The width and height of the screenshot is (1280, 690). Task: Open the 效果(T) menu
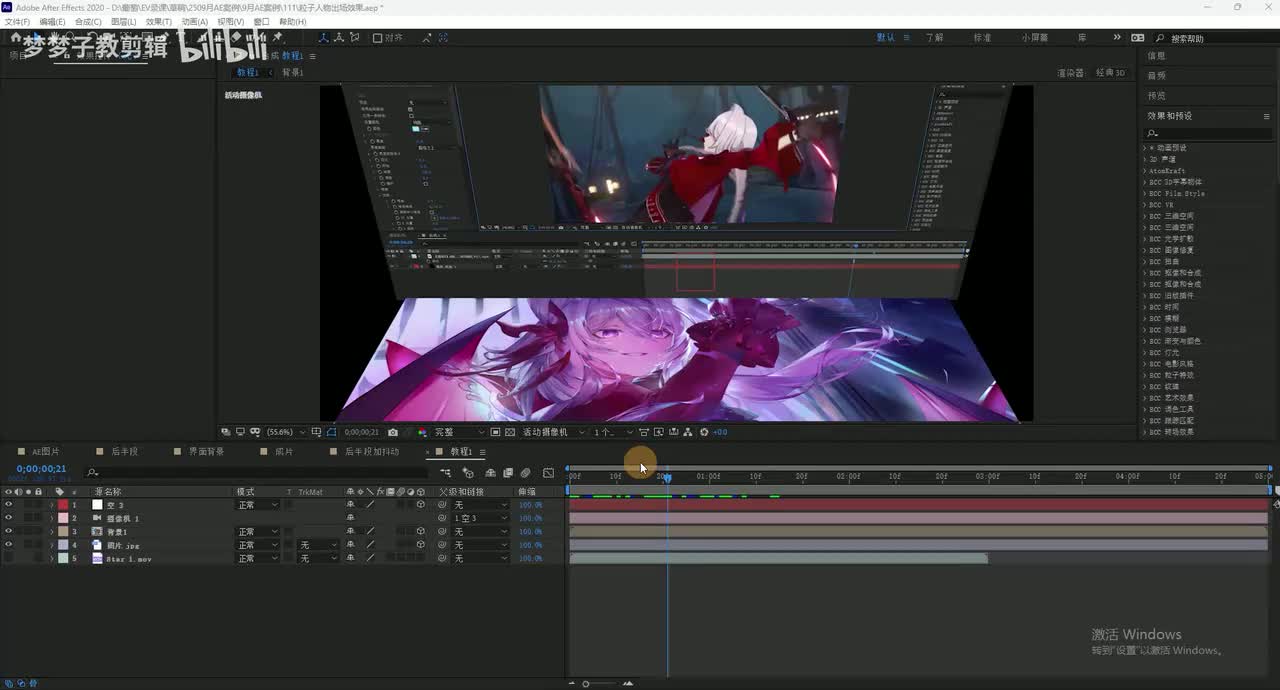159,21
